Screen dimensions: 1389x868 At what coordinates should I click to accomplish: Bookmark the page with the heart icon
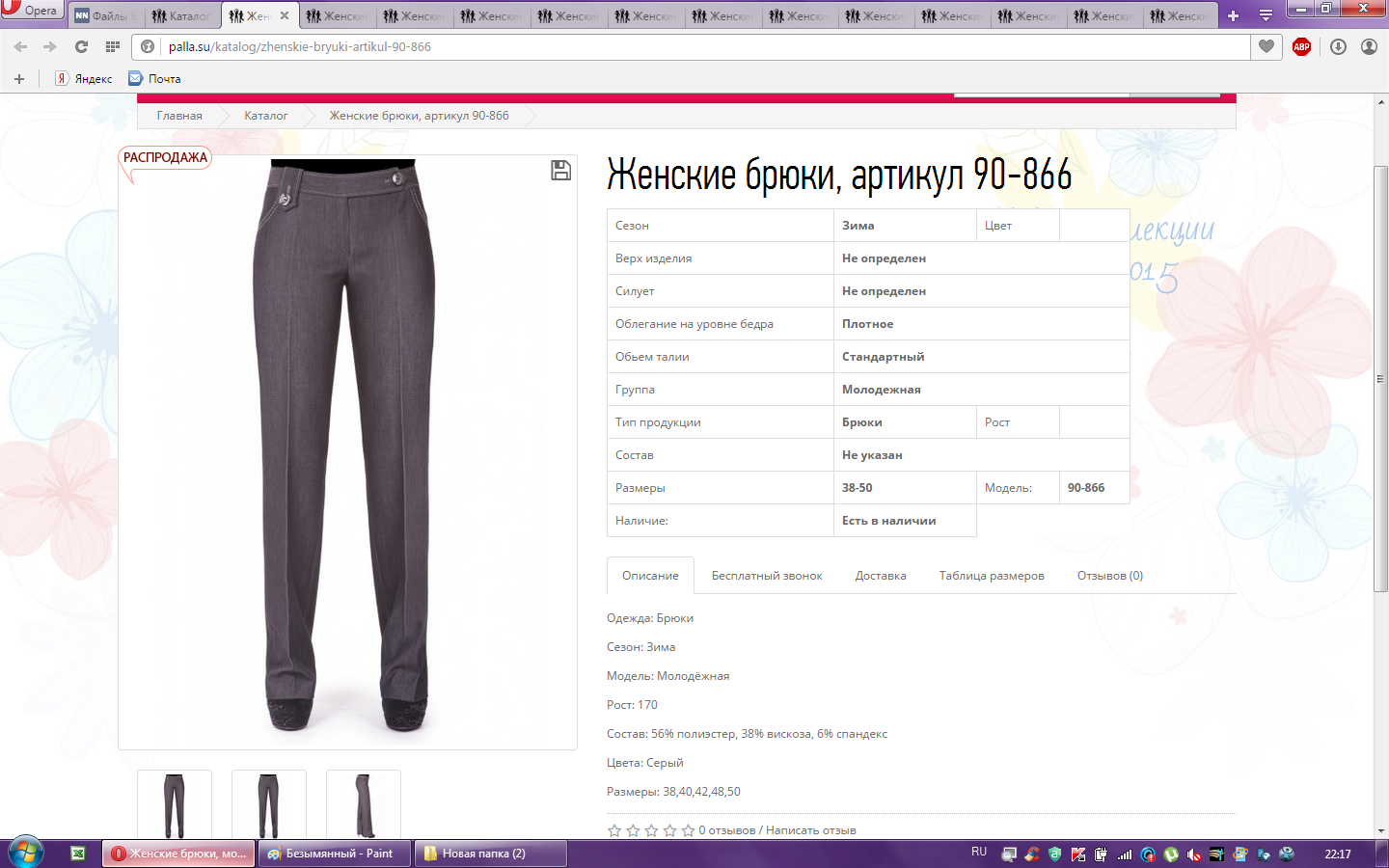click(1266, 46)
